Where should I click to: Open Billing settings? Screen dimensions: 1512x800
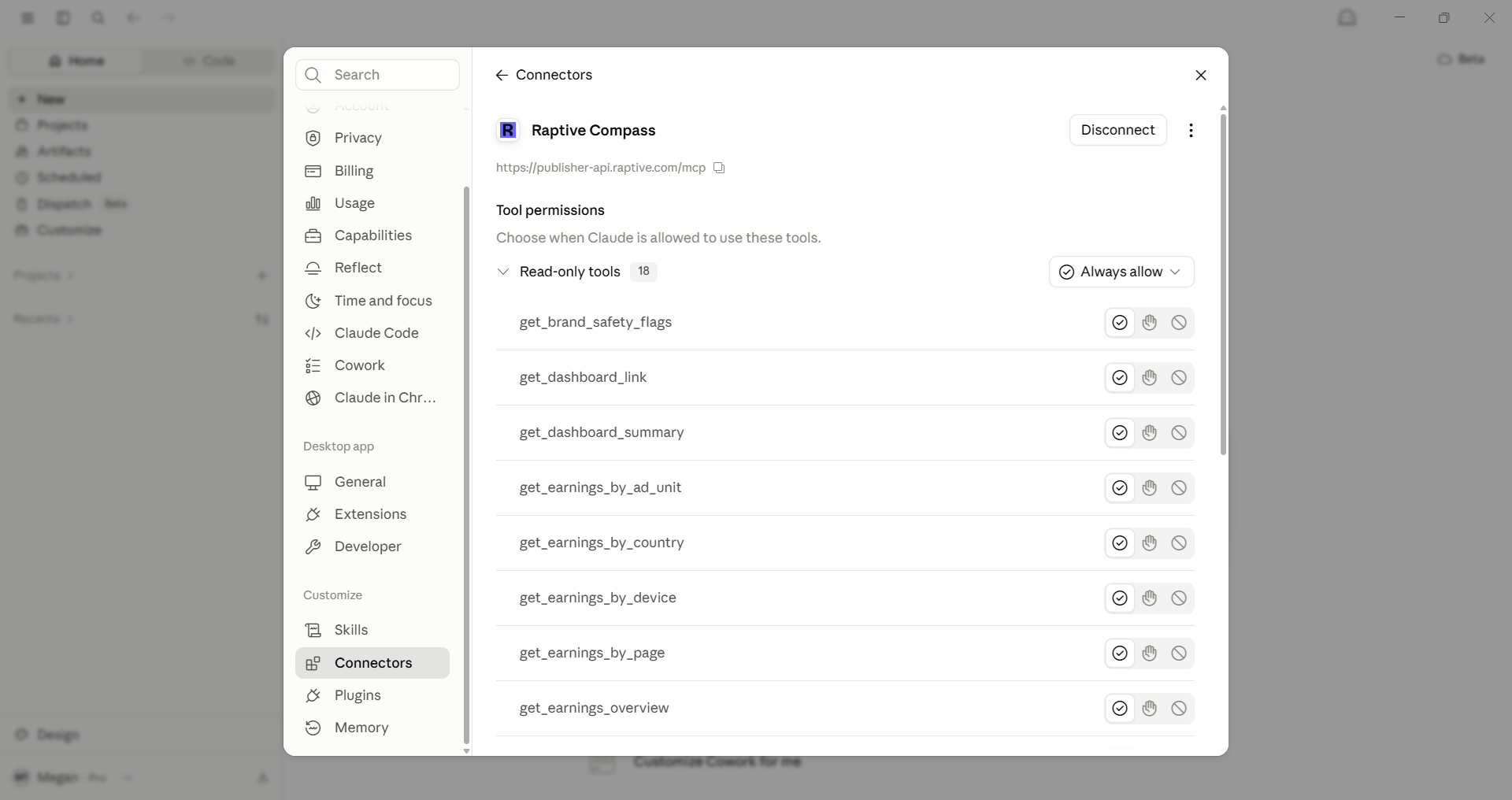(372, 171)
